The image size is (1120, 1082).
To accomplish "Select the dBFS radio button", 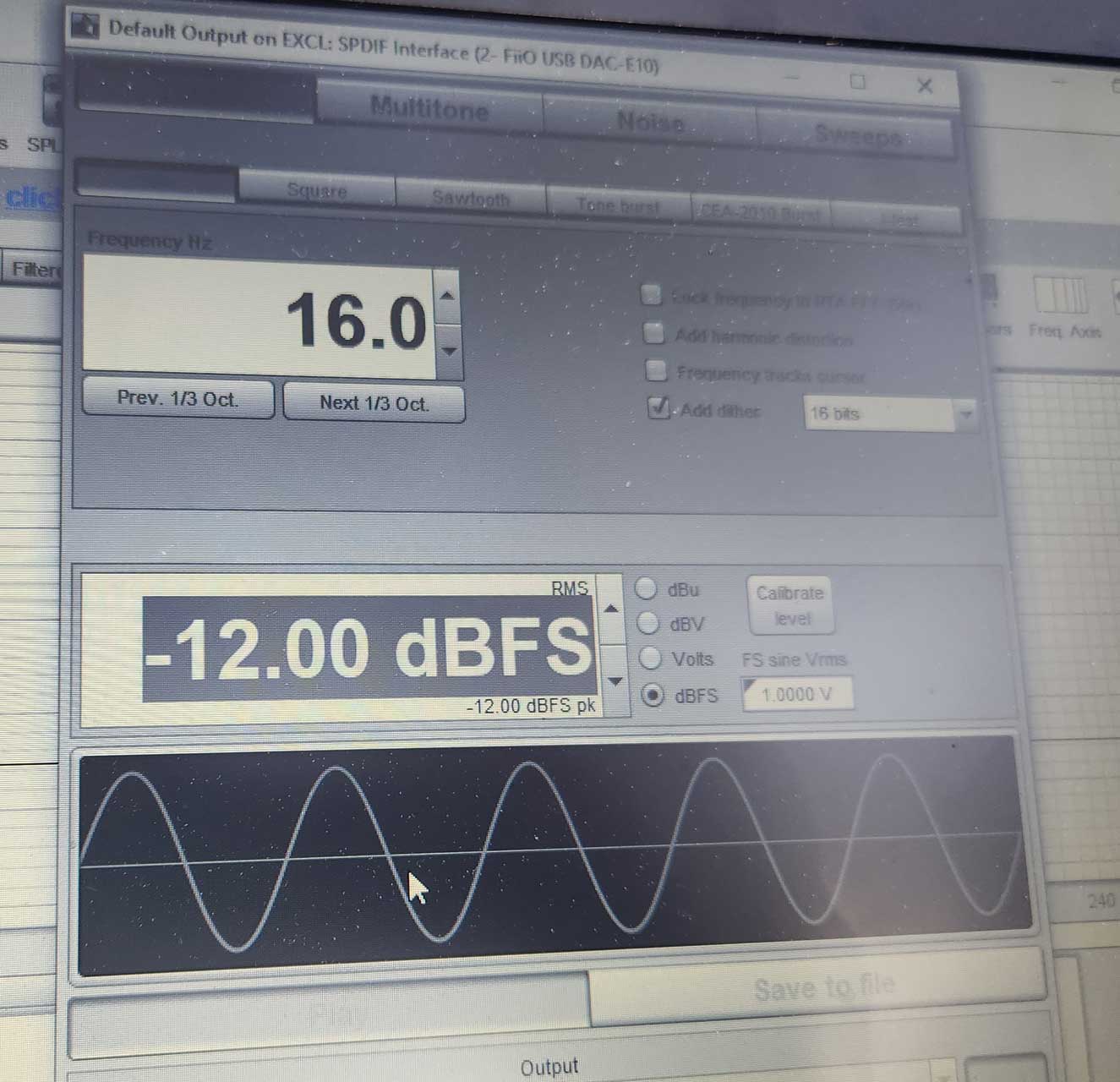I will coord(653,695).
